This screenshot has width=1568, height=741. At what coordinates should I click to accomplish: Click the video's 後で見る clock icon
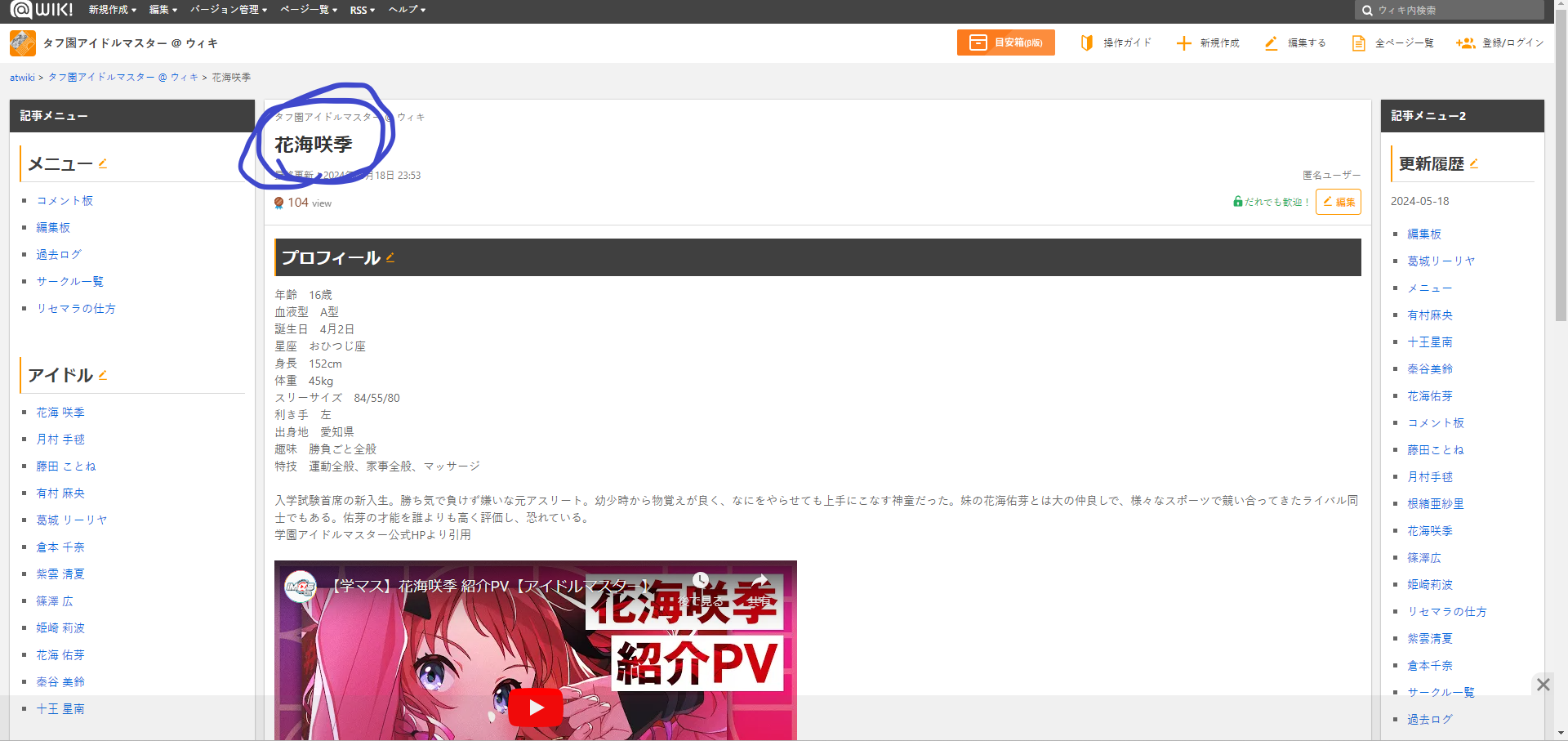point(701,581)
